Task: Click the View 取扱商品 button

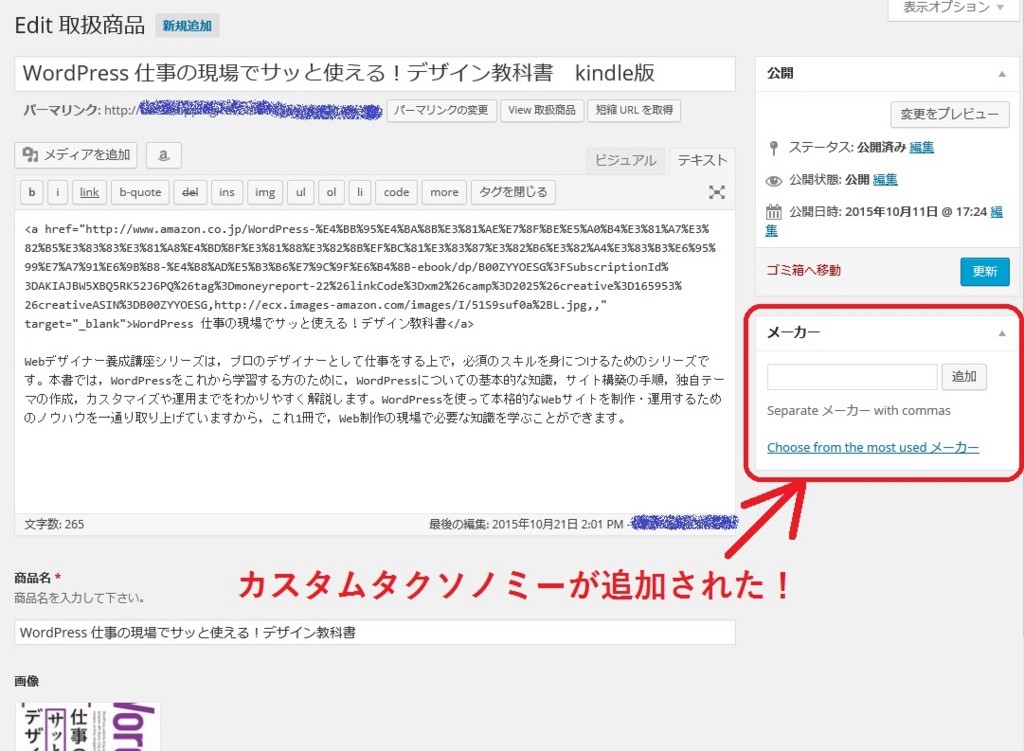Action: [x=541, y=110]
